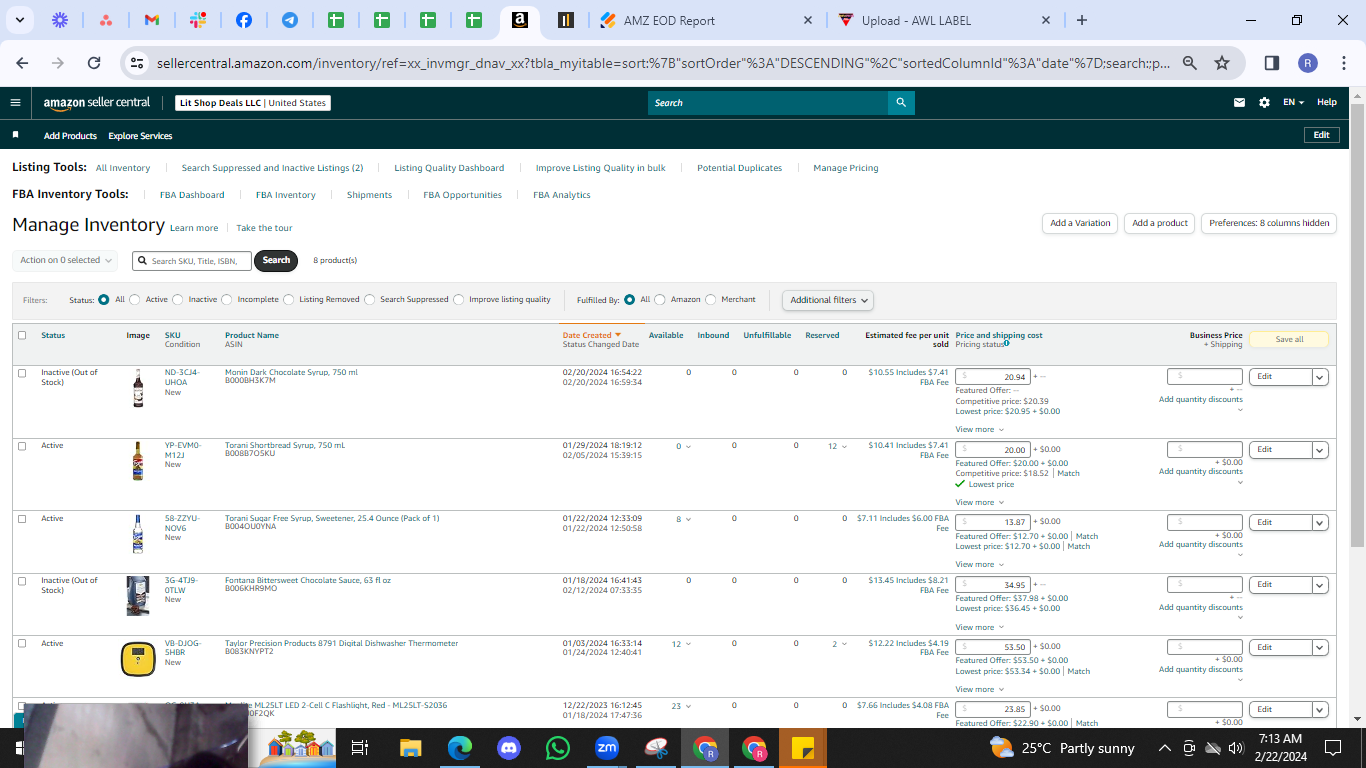This screenshot has width=1366, height=768.
Task: Focus the Search SKU, Title, ISBN field
Action: click(192, 260)
